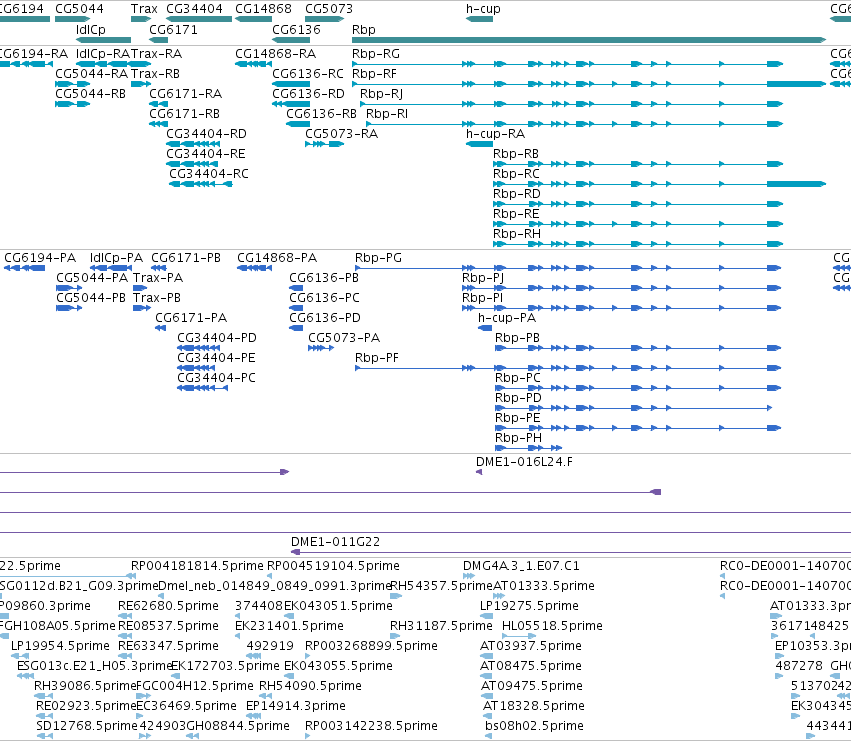Click the h-cup-PA protein label
The image size is (851, 741).
pos(507,318)
